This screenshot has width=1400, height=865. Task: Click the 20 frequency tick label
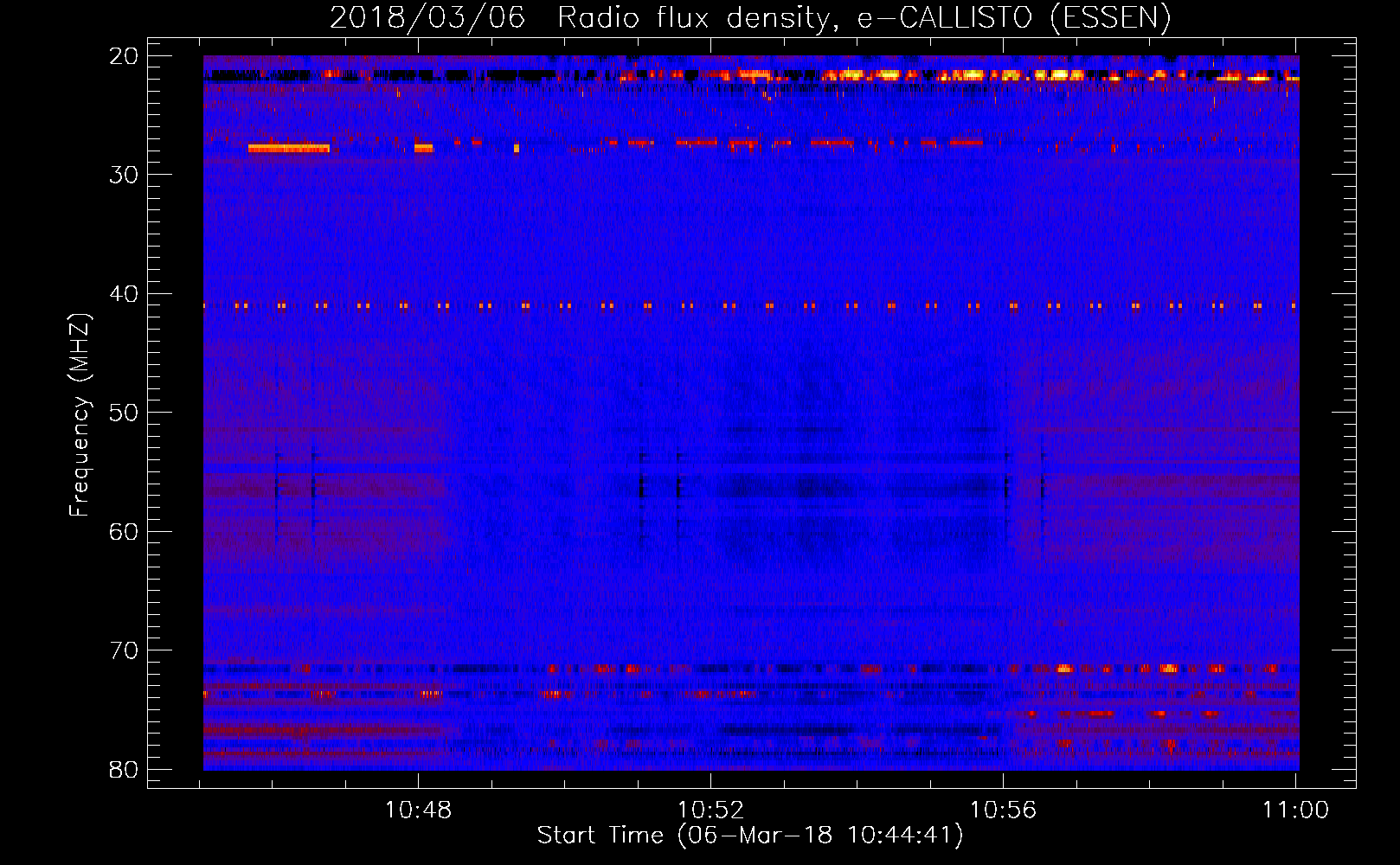click(125, 56)
